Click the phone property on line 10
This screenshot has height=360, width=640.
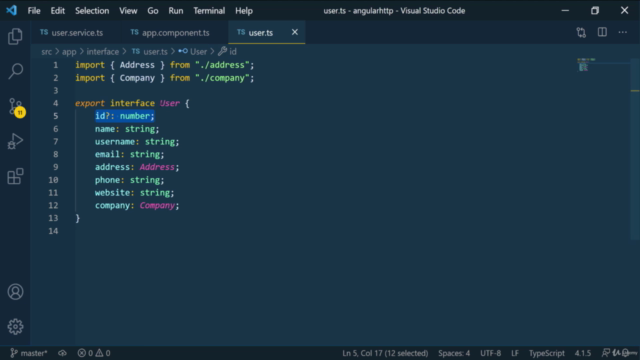[x=107, y=180]
